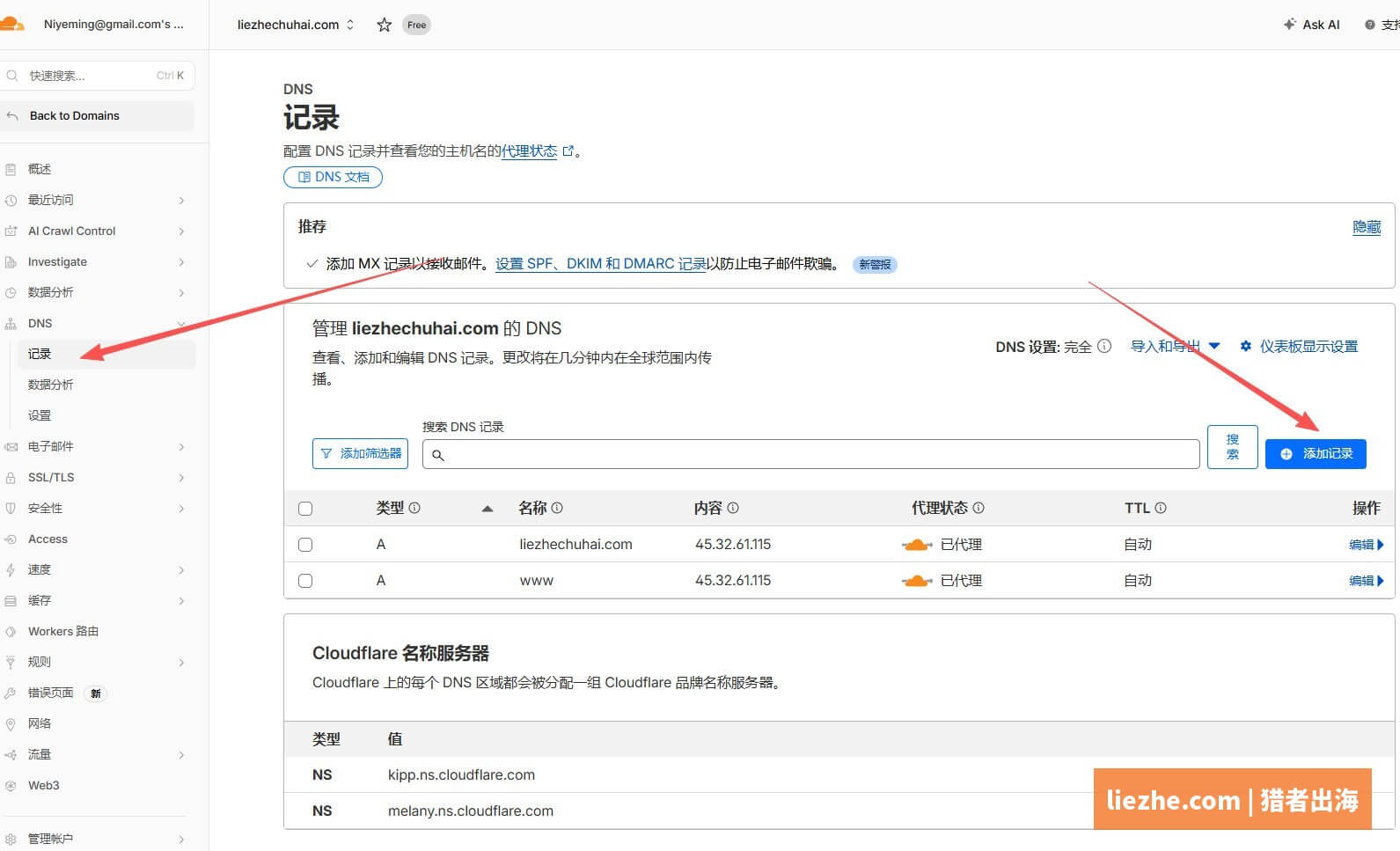
Task: Click into the 搜索 DNS 记录 field
Action: click(x=811, y=454)
